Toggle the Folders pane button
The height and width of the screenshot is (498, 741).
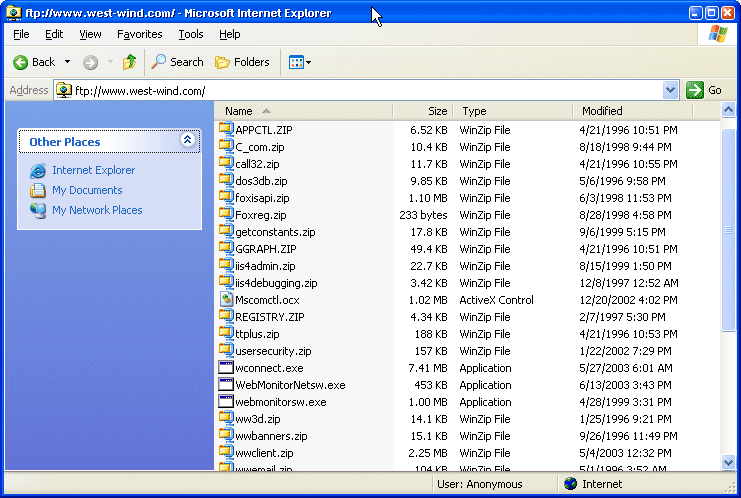coord(242,62)
